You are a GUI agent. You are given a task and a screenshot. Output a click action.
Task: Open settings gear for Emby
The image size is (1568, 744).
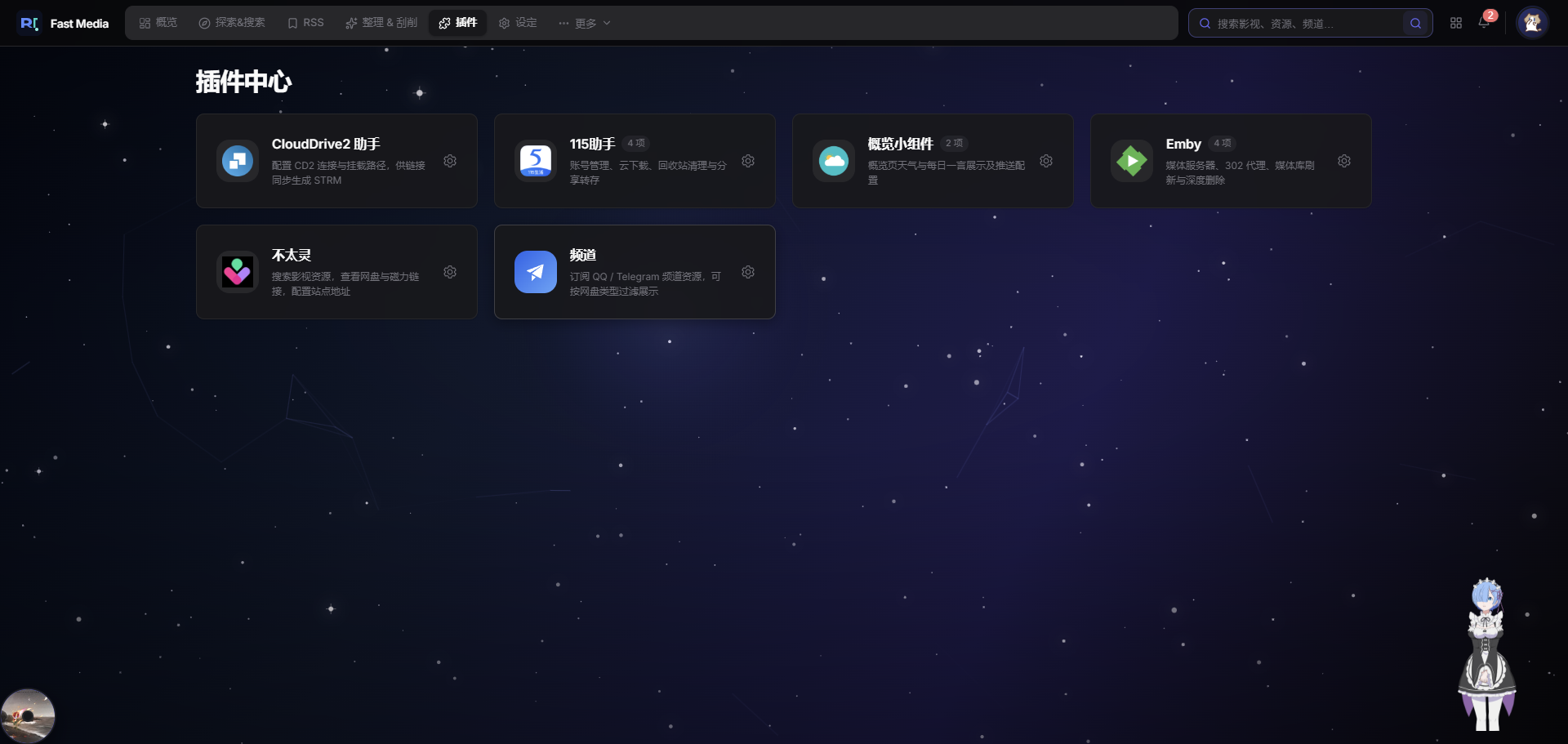[x=1344, y=161]
